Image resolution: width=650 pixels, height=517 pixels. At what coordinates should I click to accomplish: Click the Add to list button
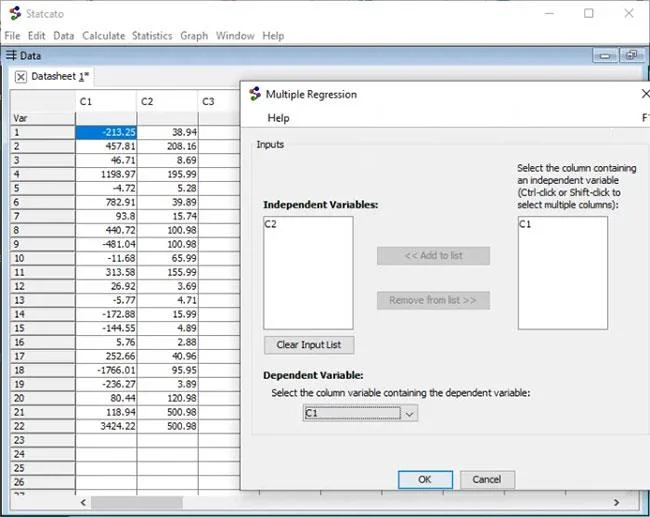(433, 256)
